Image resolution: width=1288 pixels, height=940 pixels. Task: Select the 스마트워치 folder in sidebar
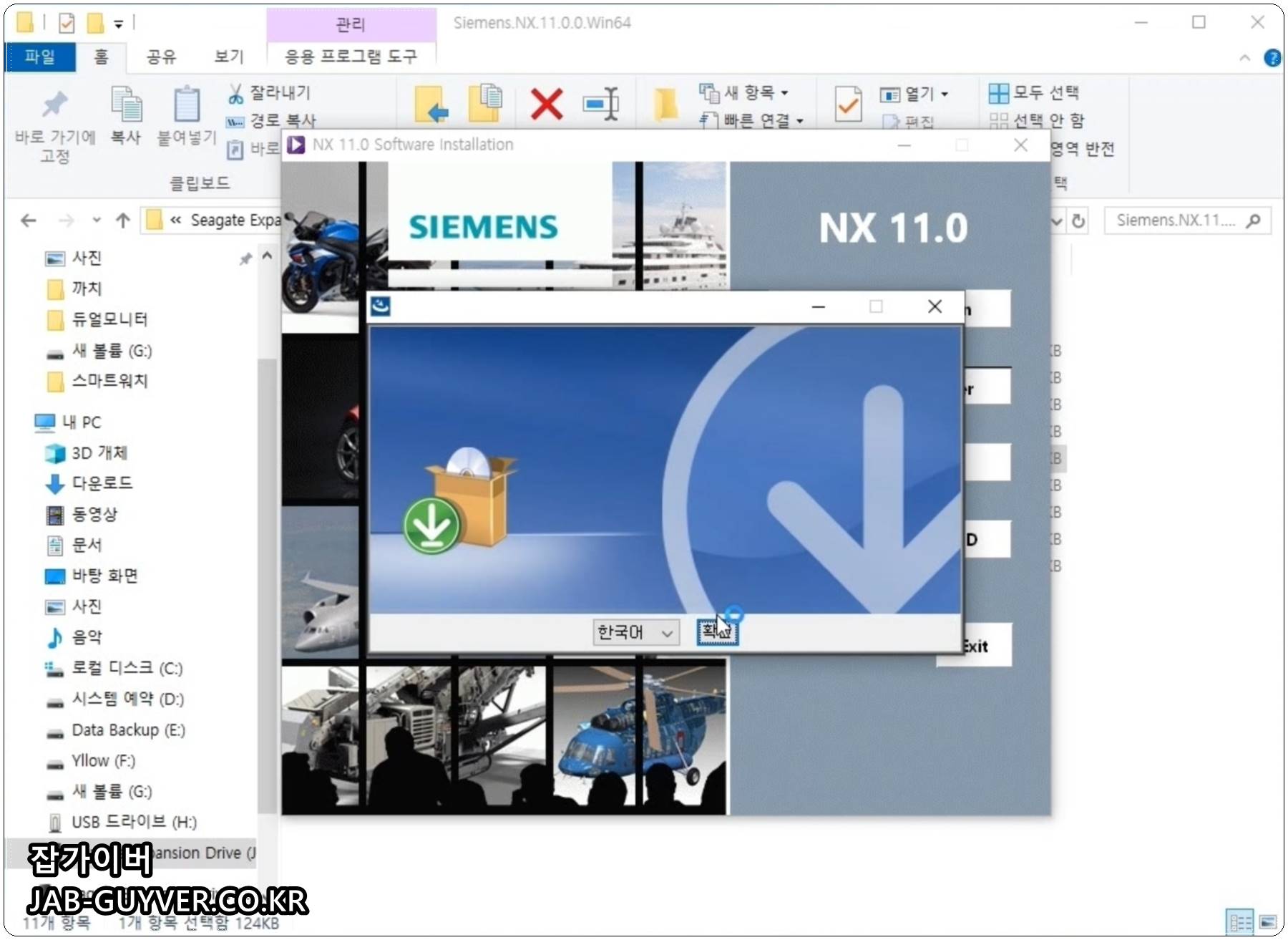point(97,381)
